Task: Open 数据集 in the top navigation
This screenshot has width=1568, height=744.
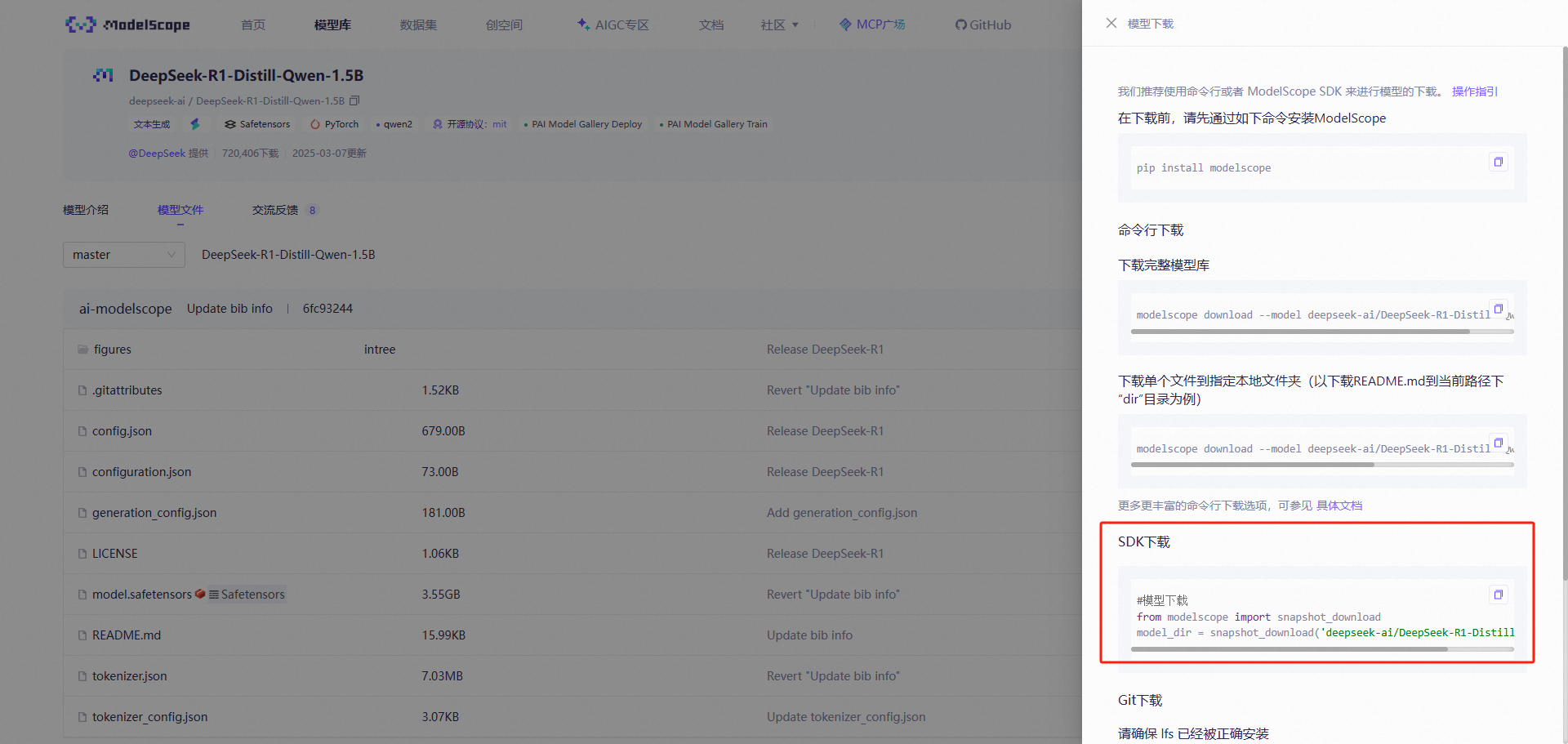Action: coord(418,25)
